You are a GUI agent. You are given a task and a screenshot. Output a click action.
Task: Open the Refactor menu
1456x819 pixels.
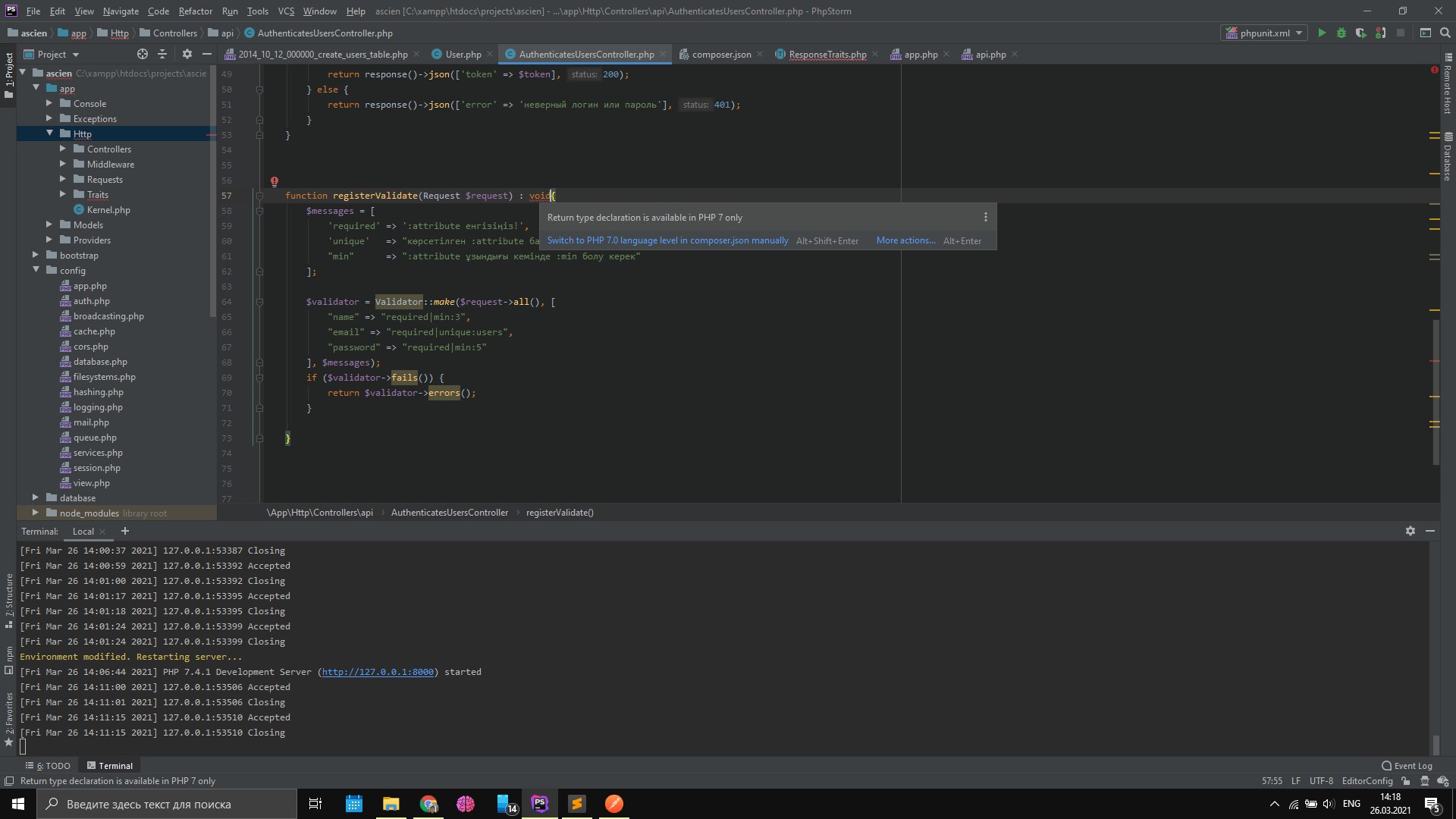pyautogui.click(x=195, y=11)
